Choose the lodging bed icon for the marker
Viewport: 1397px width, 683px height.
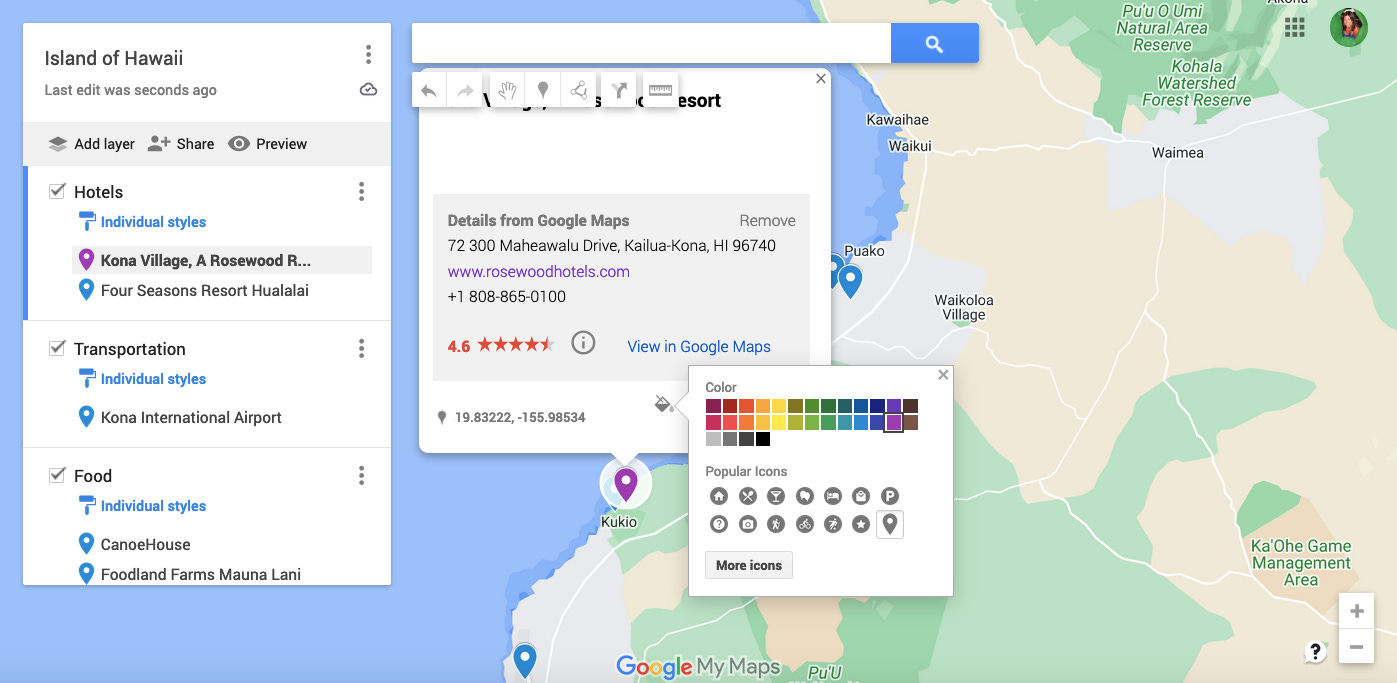click(834, 495)
